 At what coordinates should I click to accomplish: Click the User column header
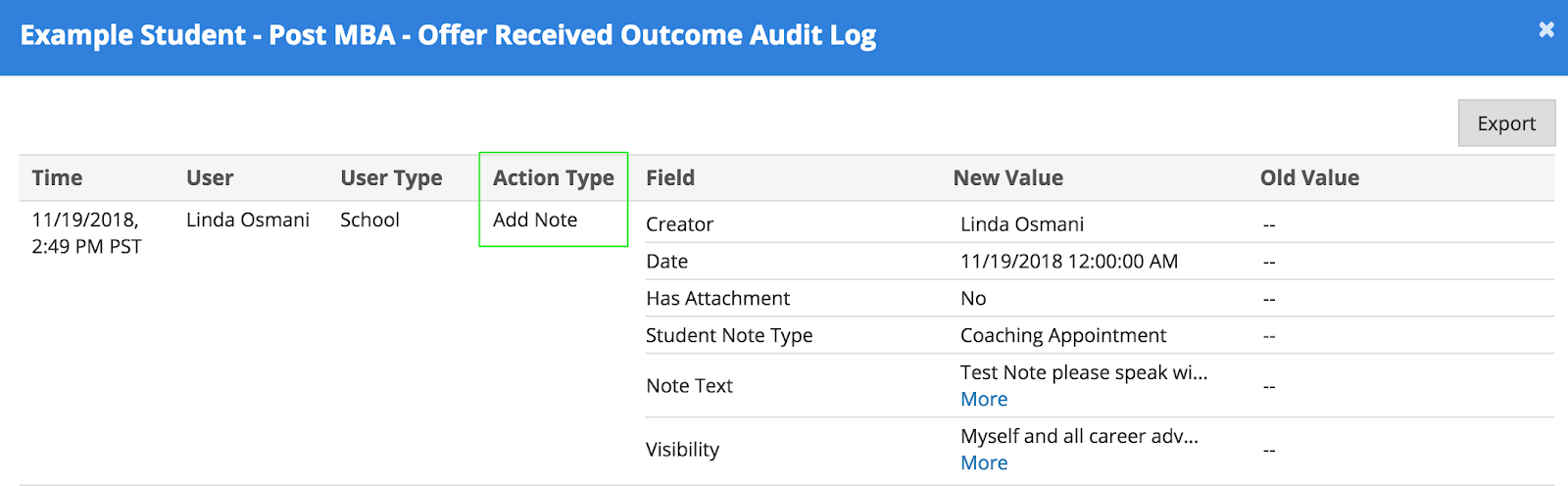[210, 177]
